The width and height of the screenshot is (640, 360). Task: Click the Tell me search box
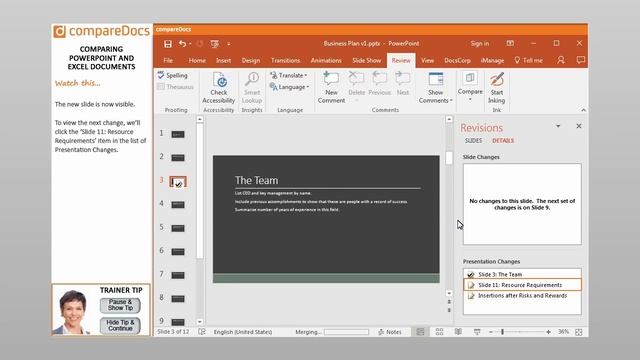(x=529, y=60)
